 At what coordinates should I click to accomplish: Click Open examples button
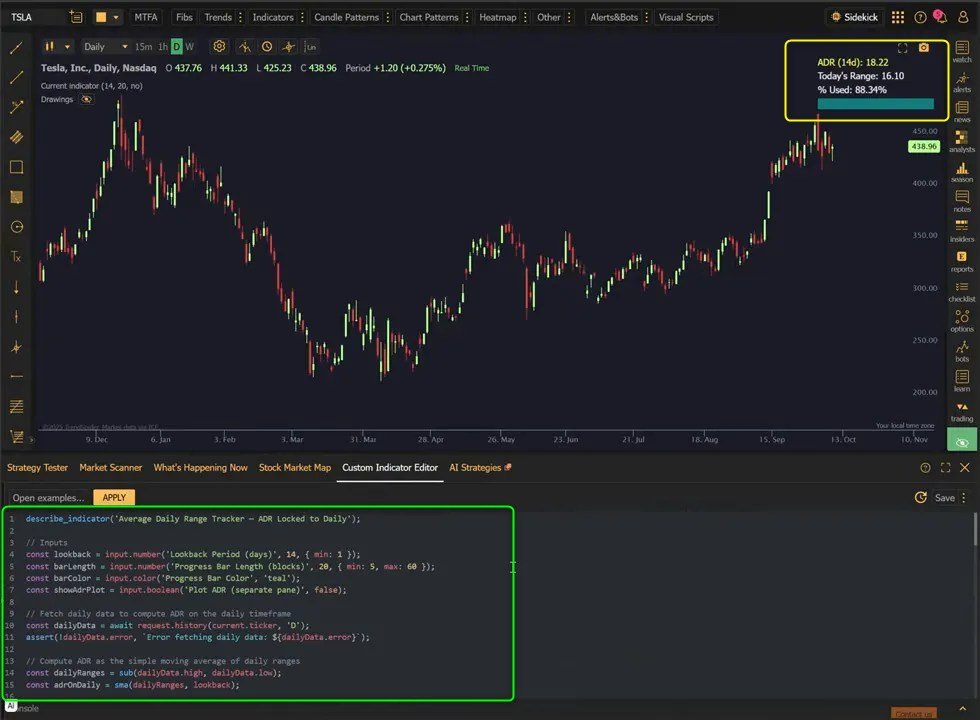[x=48, y=498]
